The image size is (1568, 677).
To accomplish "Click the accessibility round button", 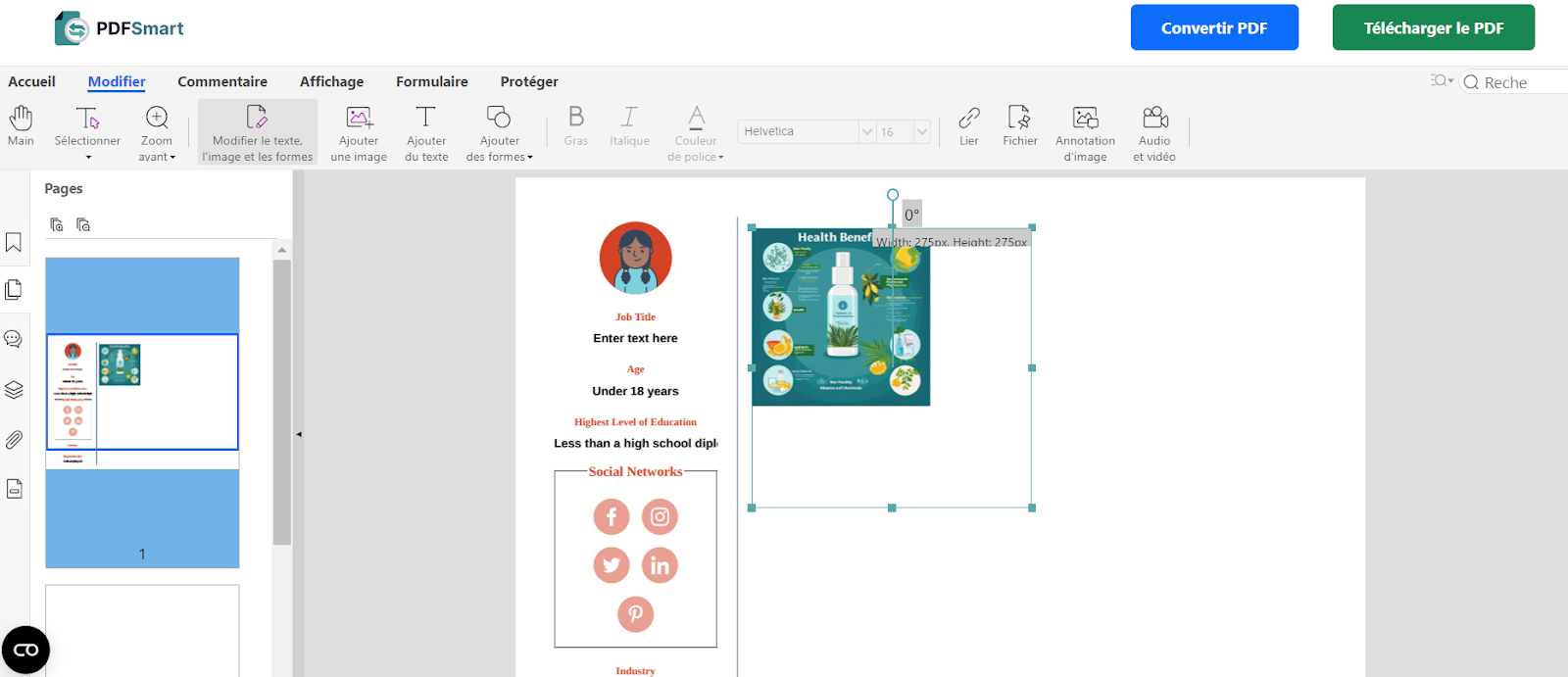I will pyautogui.click(x=25, y=650).
